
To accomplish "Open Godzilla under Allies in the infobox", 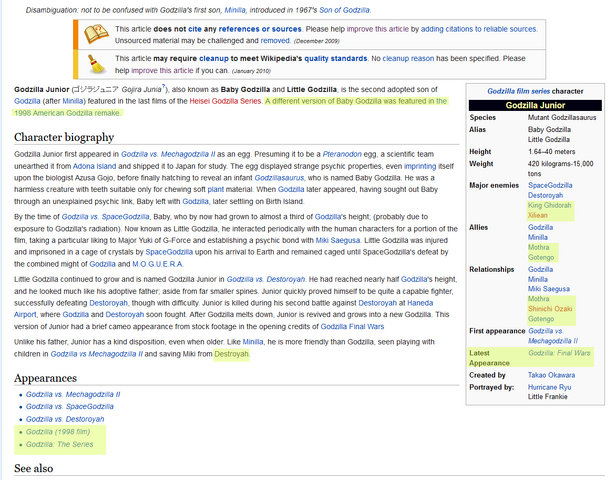I will click(x=541, y=227).
